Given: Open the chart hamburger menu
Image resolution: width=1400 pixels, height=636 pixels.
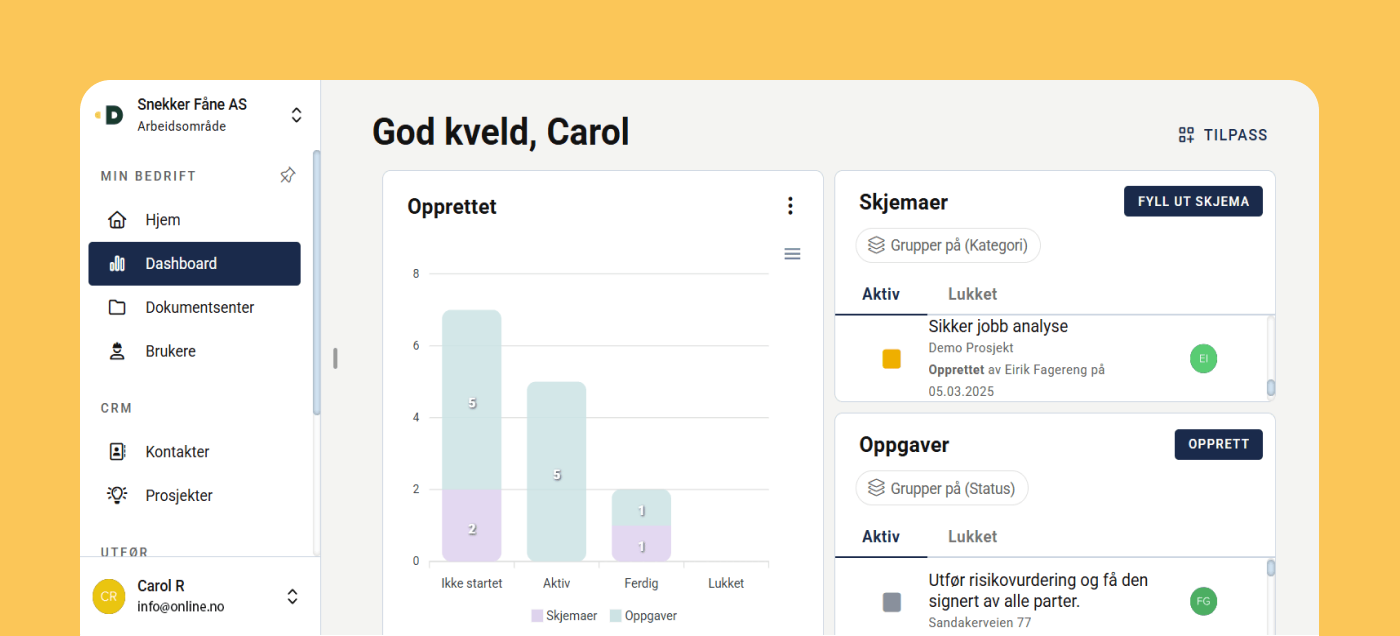Looking at the screenshot, I should (792, 254).
